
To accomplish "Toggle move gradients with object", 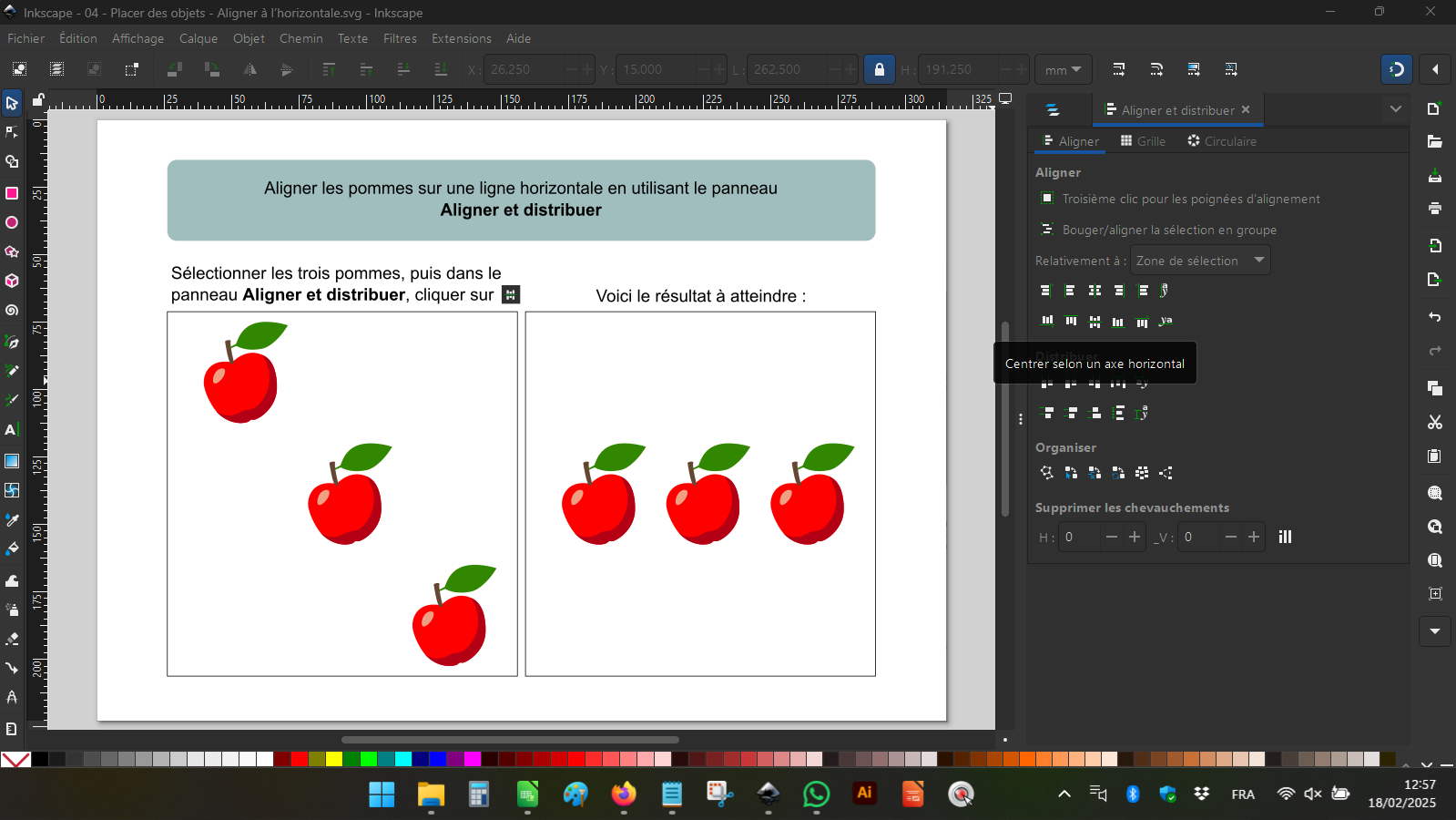I will (x=1194, y=69).
